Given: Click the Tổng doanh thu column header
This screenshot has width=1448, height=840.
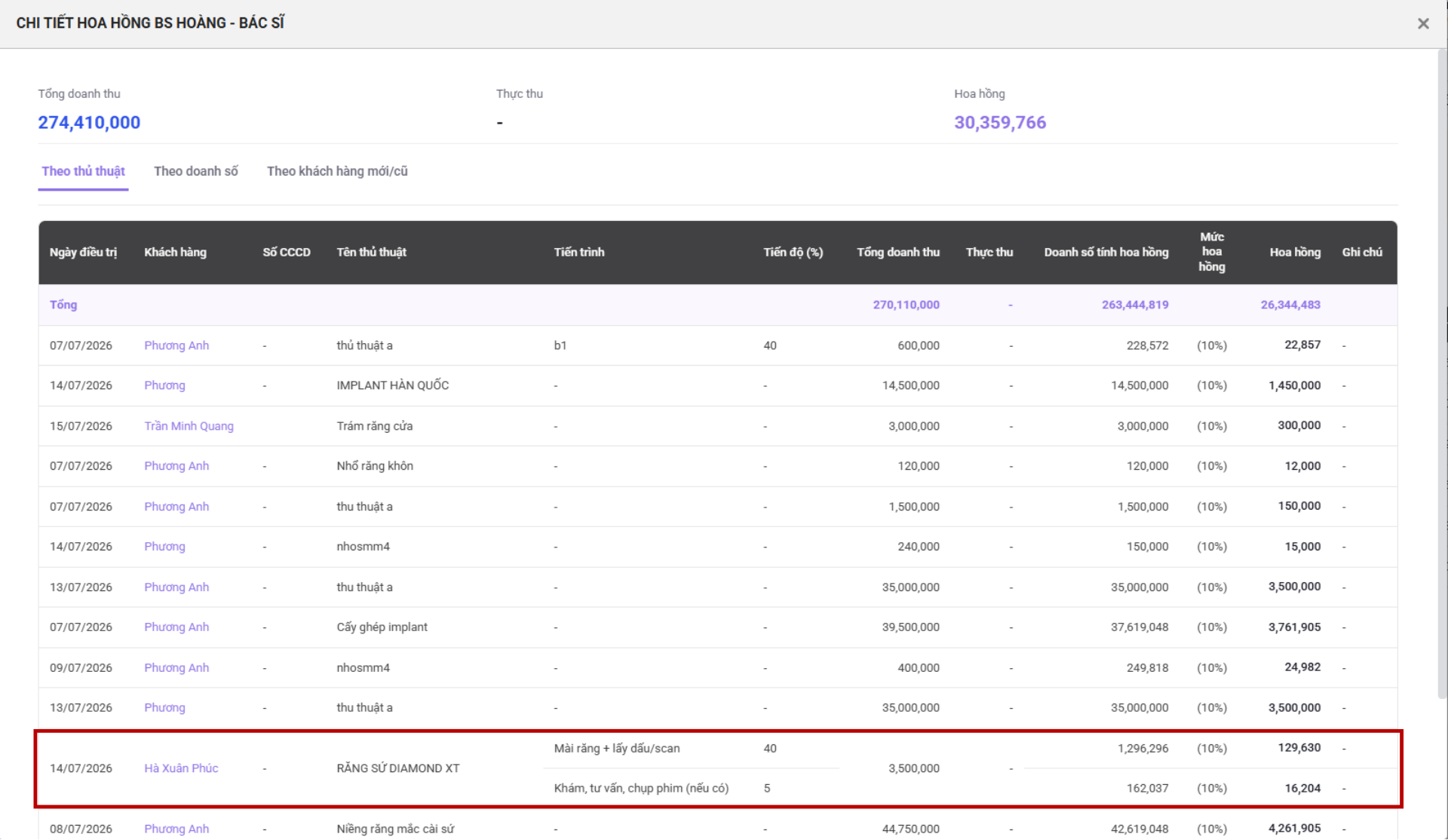Looking at the screenshot, I should pyautogui.click(x=898, y=253).
